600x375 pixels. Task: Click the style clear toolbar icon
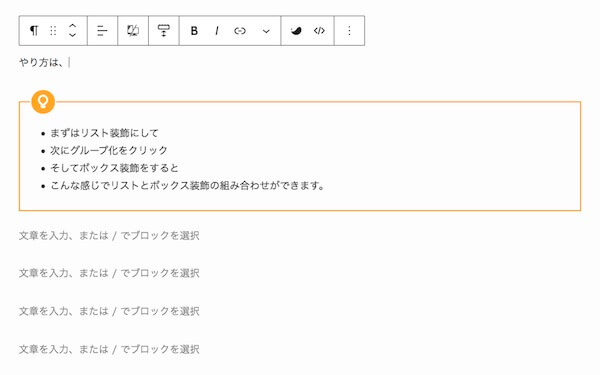133,31
